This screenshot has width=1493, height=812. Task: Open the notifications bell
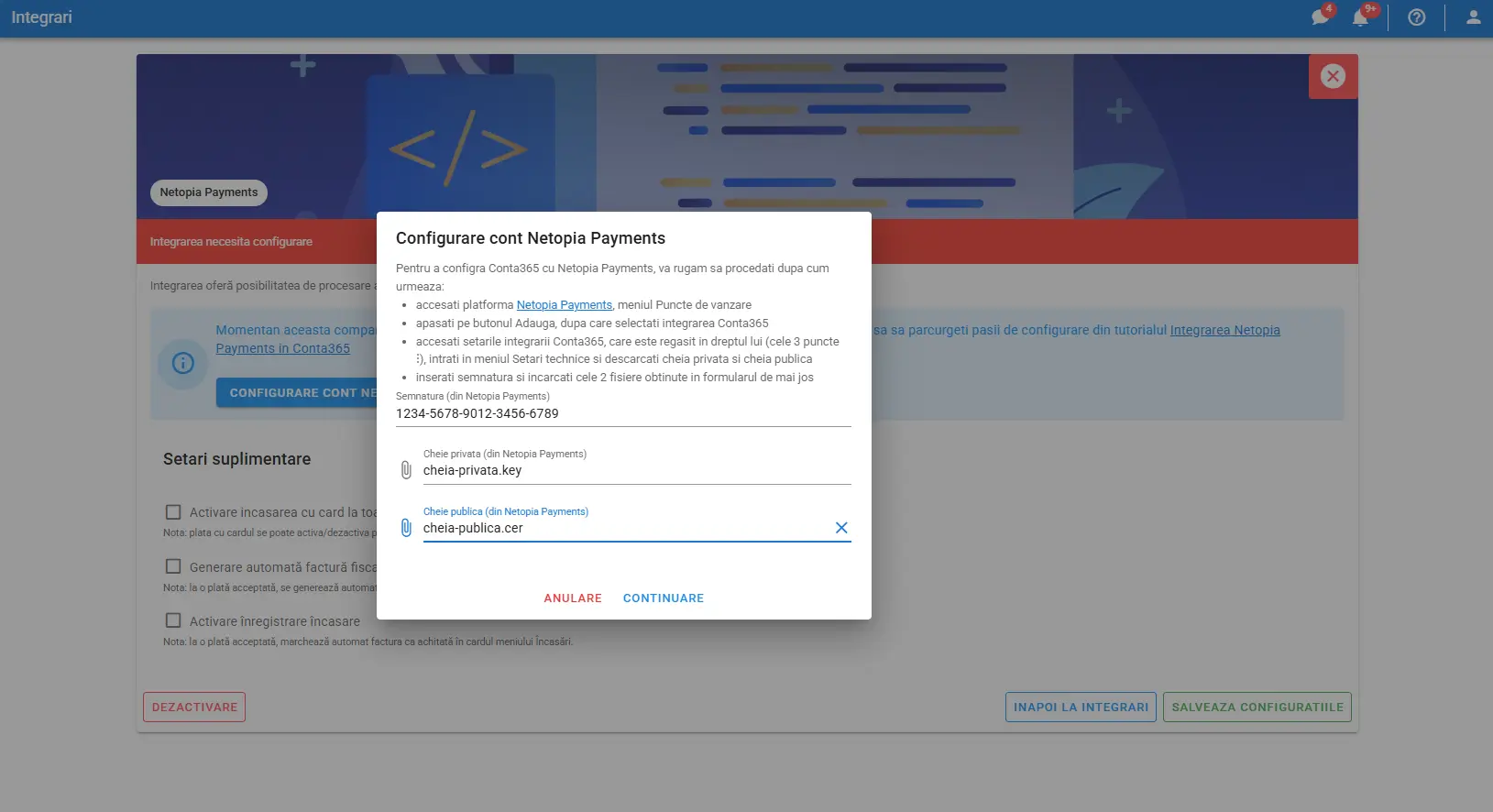point(1361,17)
